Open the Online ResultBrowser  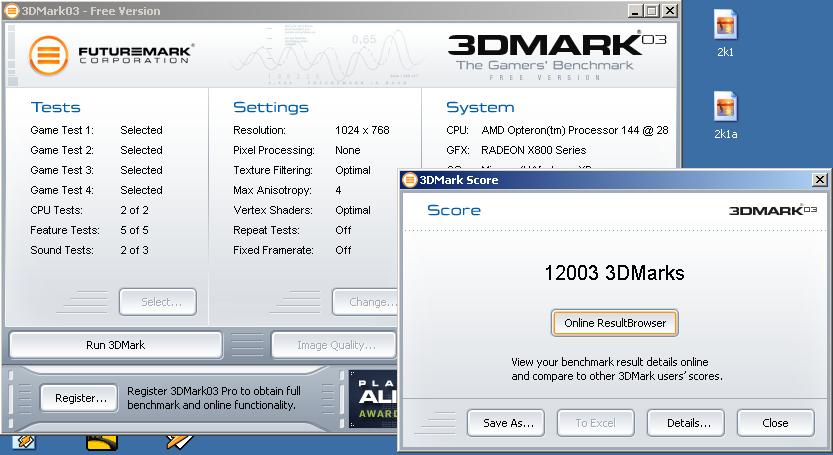click(615, 323)
